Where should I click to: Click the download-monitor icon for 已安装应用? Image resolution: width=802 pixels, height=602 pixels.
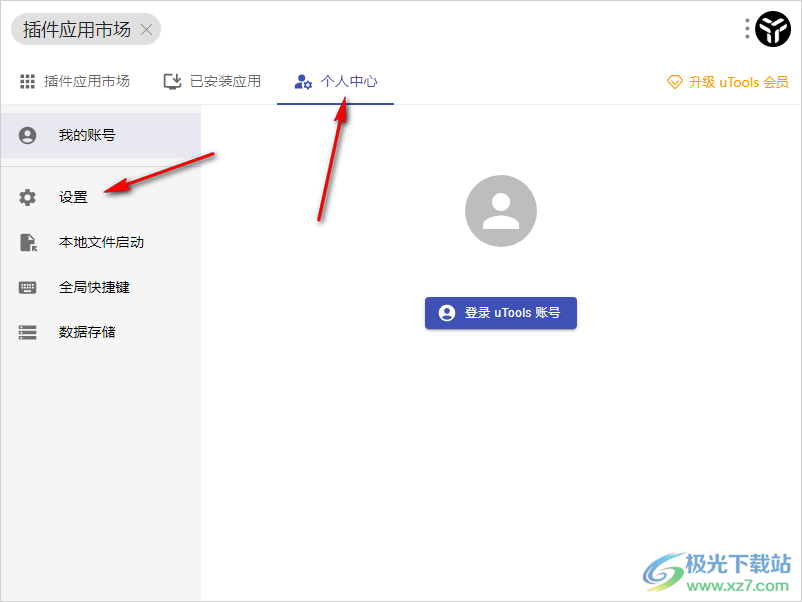172,81
